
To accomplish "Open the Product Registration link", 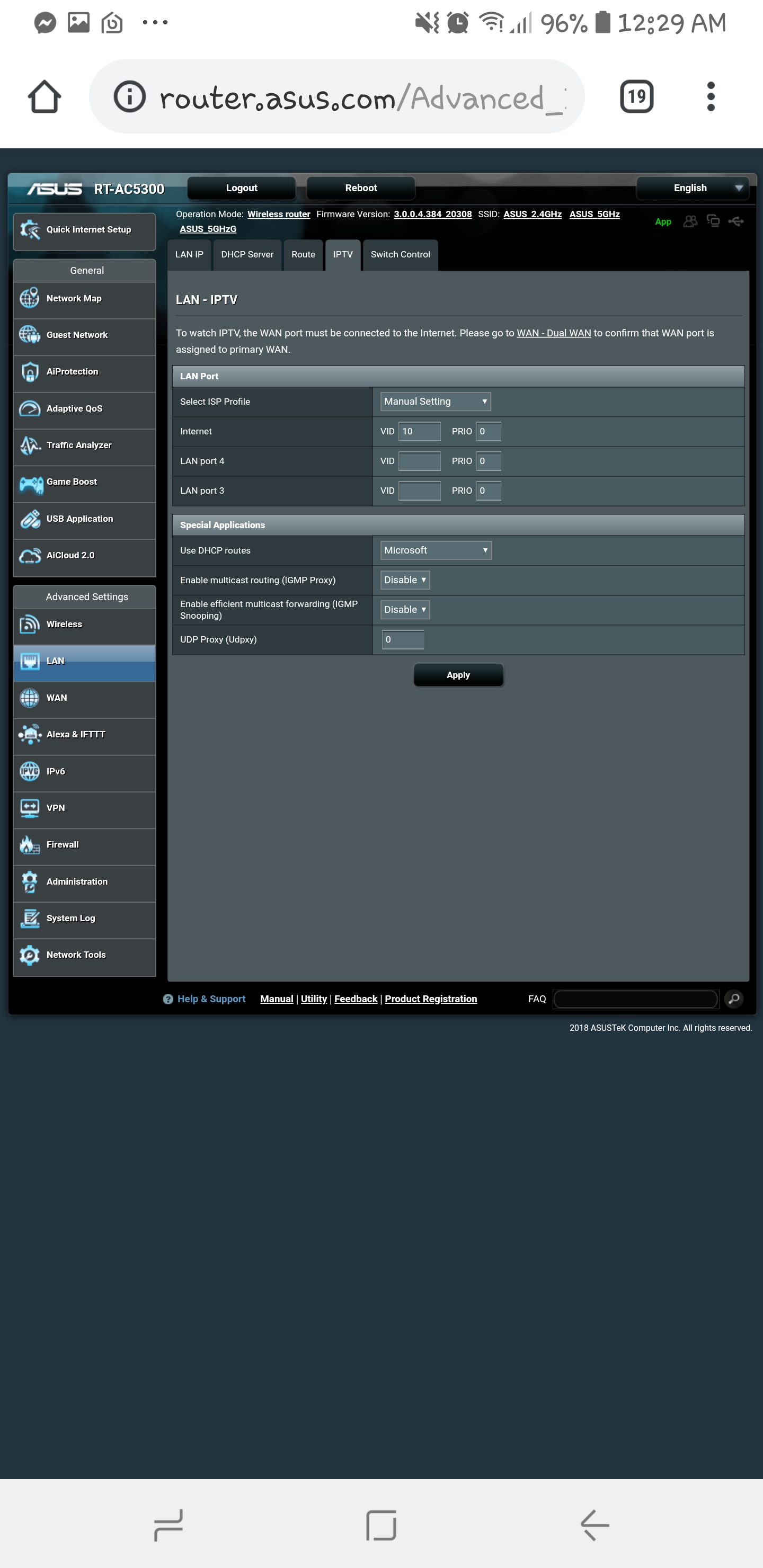I will (431, 999).
